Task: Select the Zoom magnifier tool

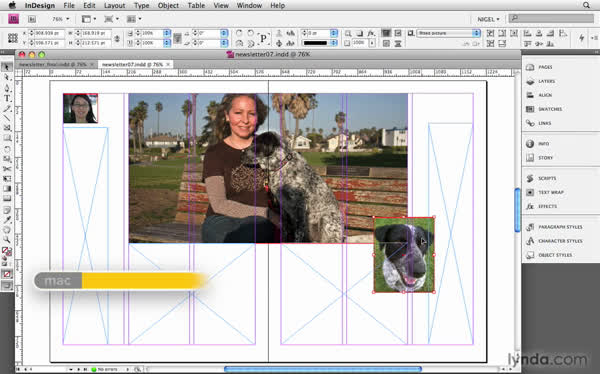Action: [x=7, y=240]
